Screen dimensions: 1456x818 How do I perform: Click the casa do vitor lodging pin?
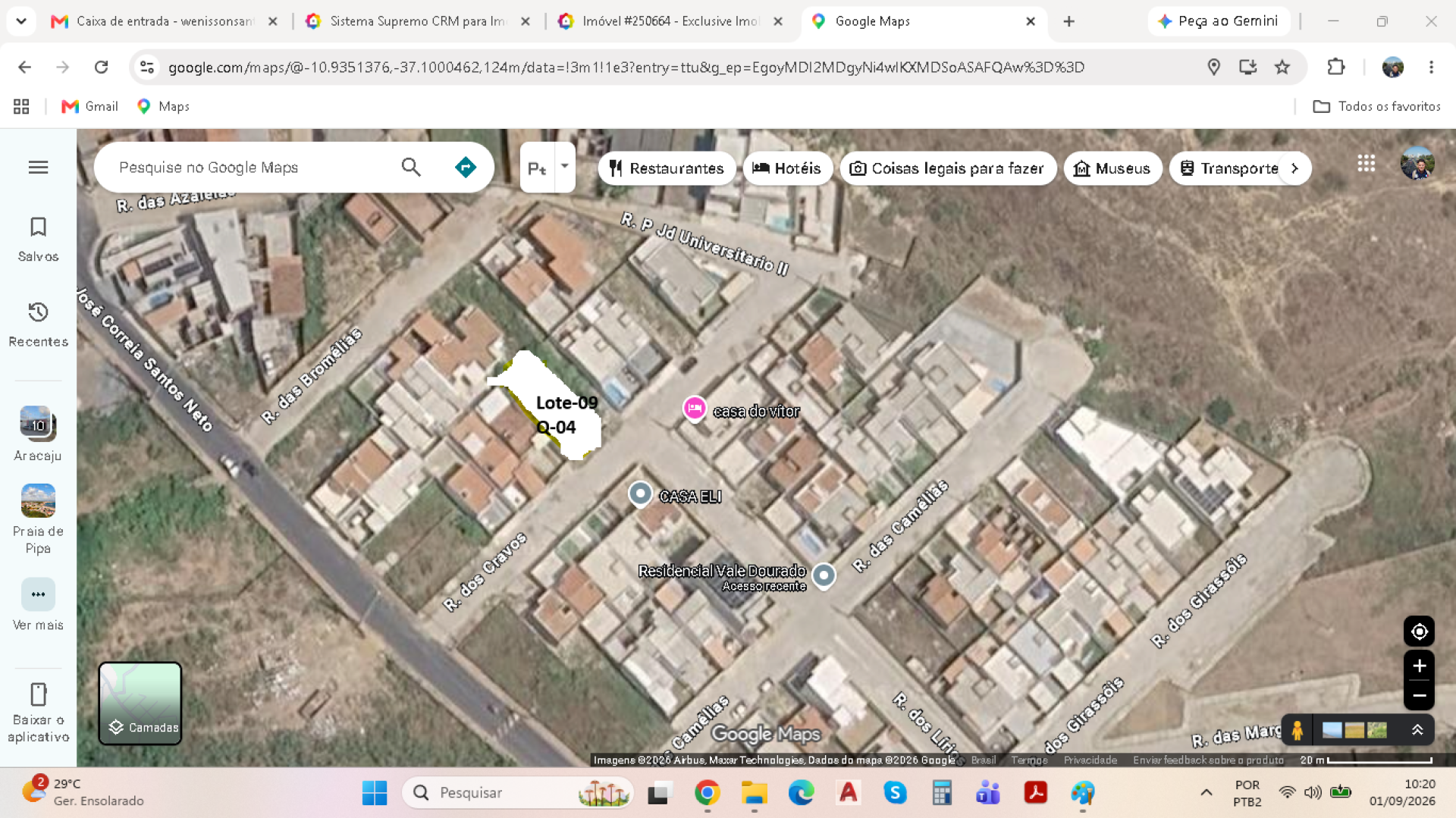tap(694, 408)
